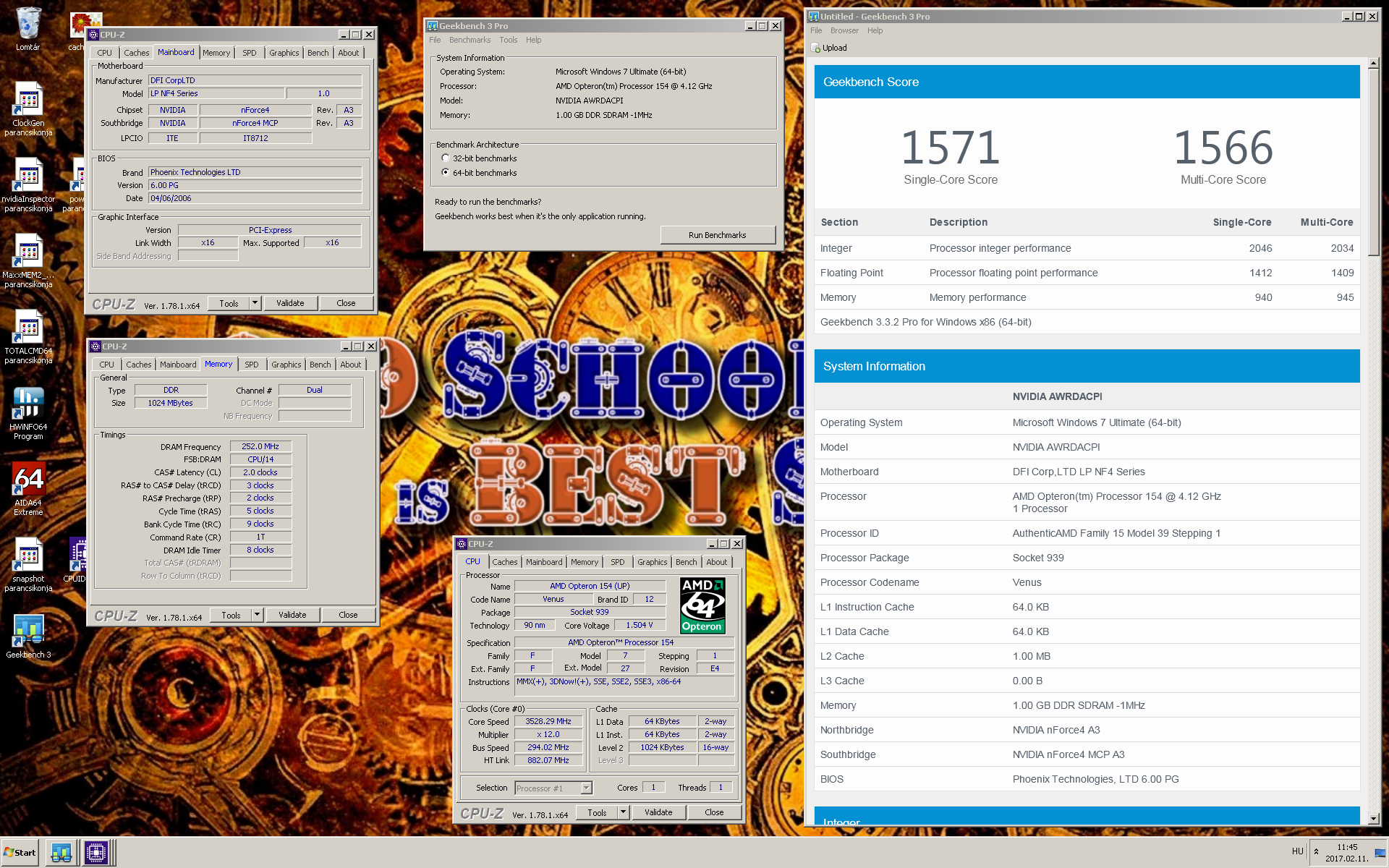Open Benchmarks menu in Geekbench 3 Pro
1389x868 pixels.
tap(470, 40)
